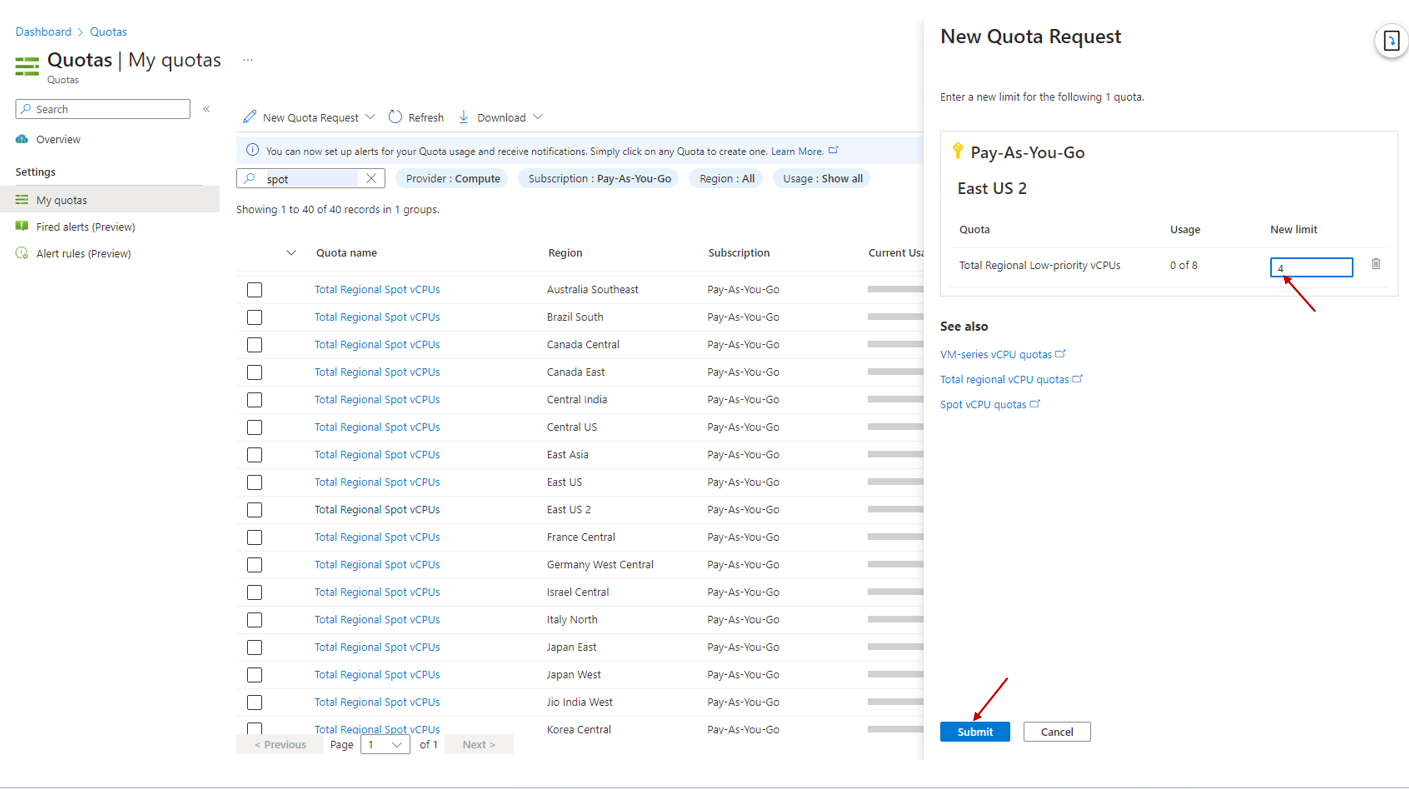Sort by Quota name column header

pyautogui.click(x=346, y=253)
